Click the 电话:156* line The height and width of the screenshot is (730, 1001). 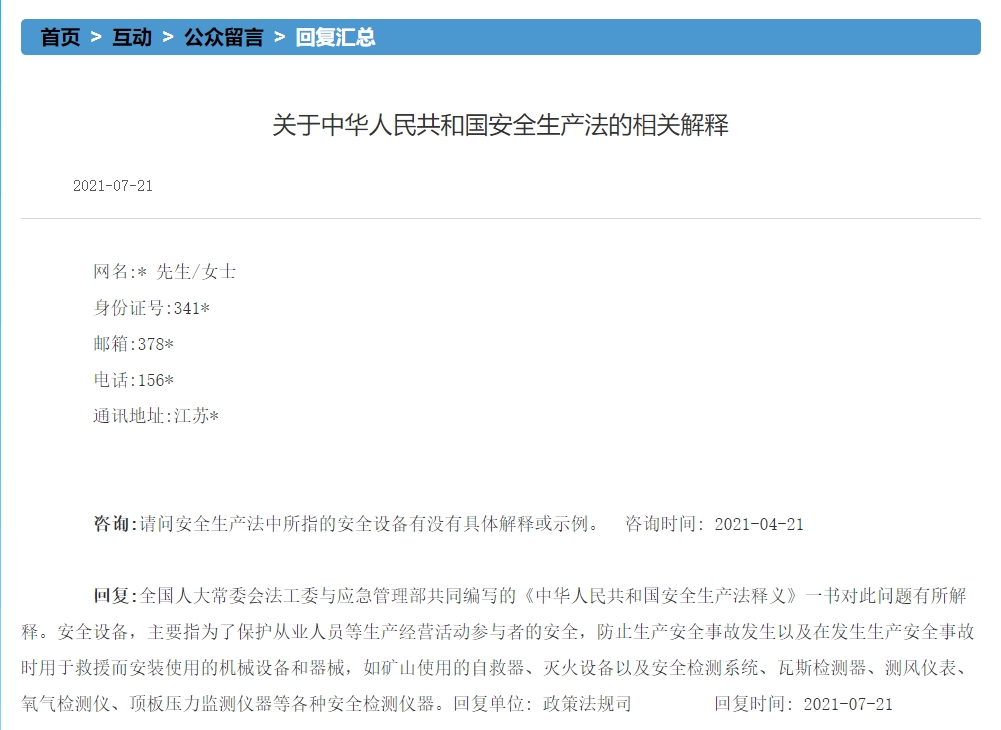tap(133, 380)
